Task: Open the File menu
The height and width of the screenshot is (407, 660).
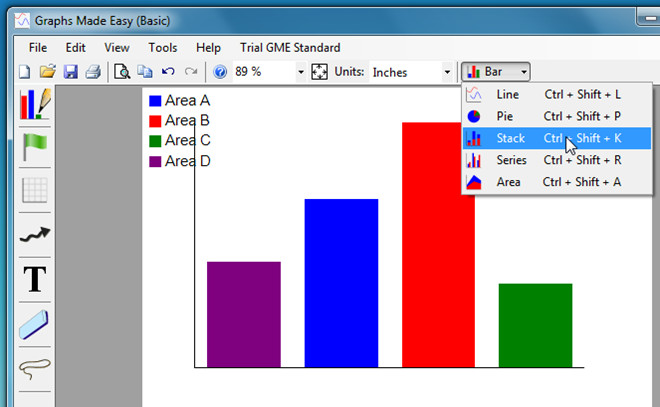Action: tap(38, 48)
